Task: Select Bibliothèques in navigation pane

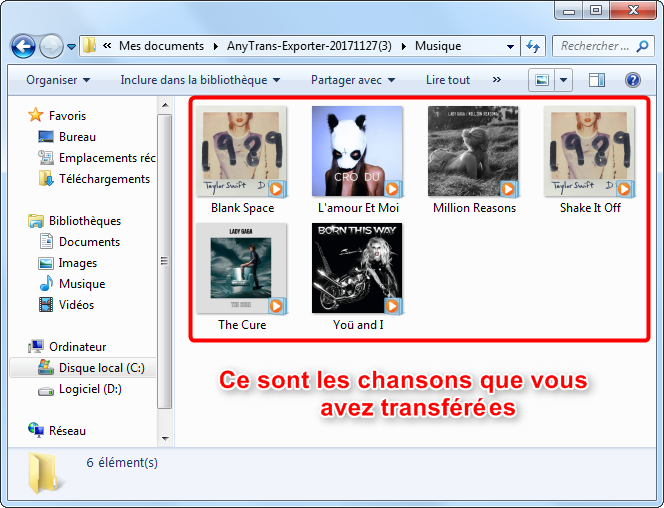Action: click(x=85, y=221)
